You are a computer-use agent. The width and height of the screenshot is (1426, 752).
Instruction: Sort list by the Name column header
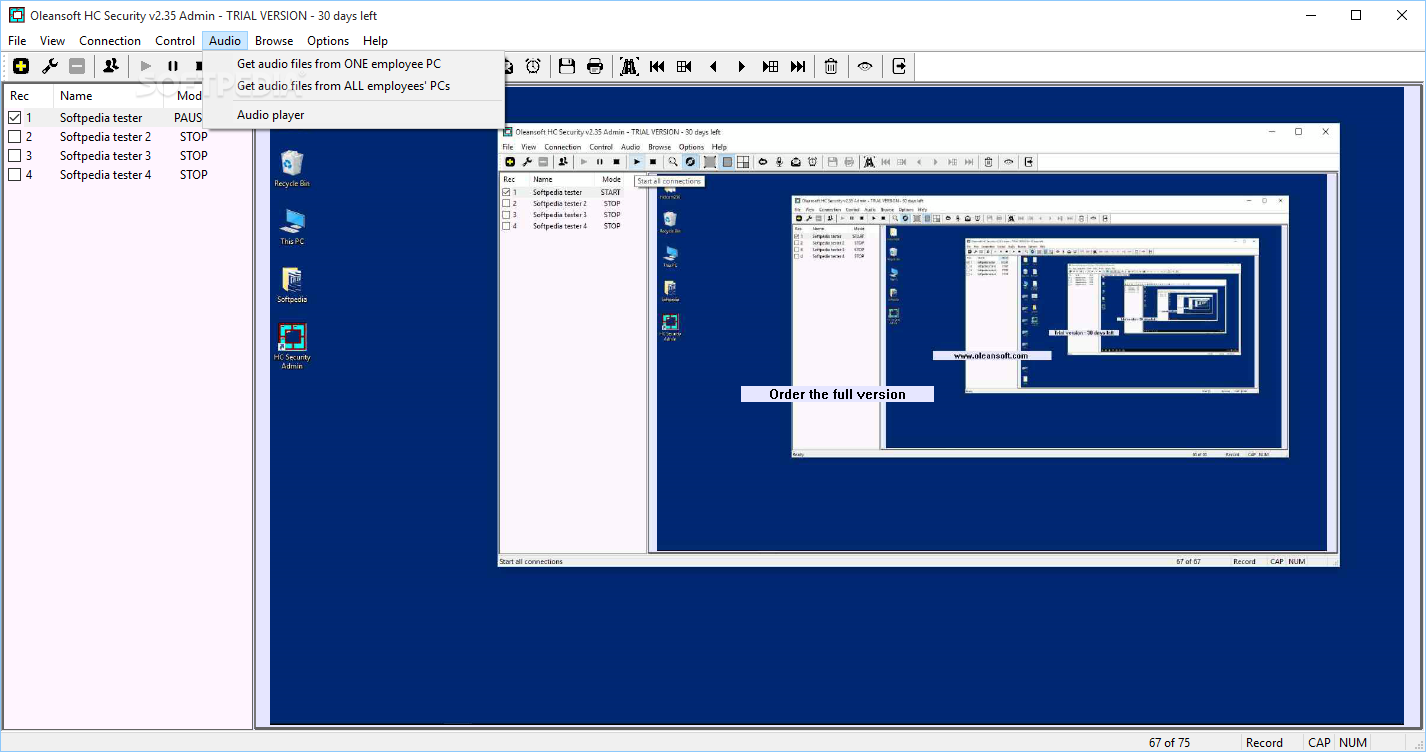tap(76, 96)
